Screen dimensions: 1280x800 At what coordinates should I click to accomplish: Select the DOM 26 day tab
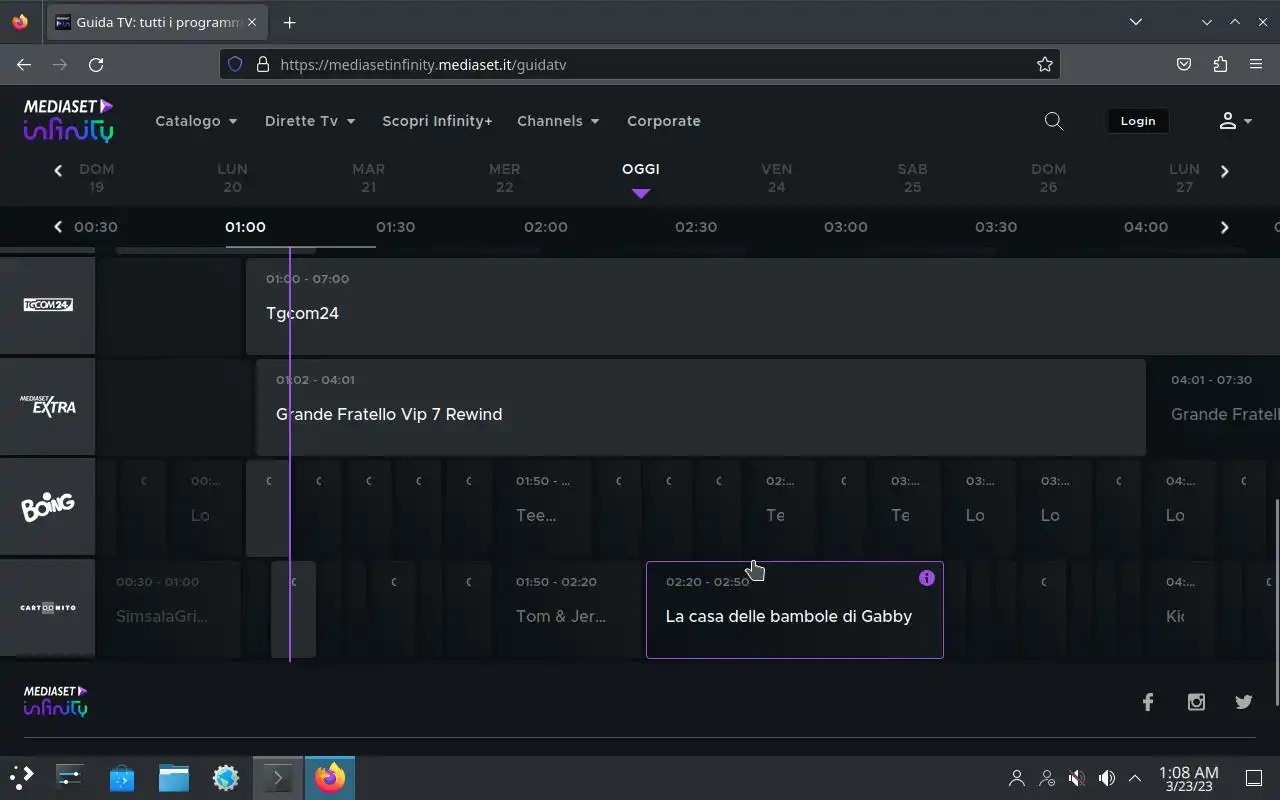(1048, 178)
